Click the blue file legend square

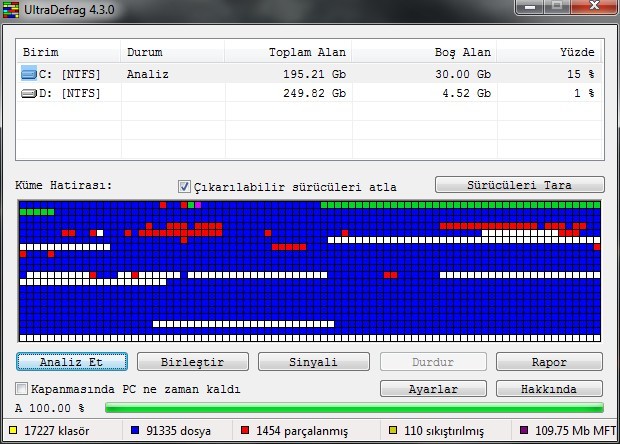[135, 430]
